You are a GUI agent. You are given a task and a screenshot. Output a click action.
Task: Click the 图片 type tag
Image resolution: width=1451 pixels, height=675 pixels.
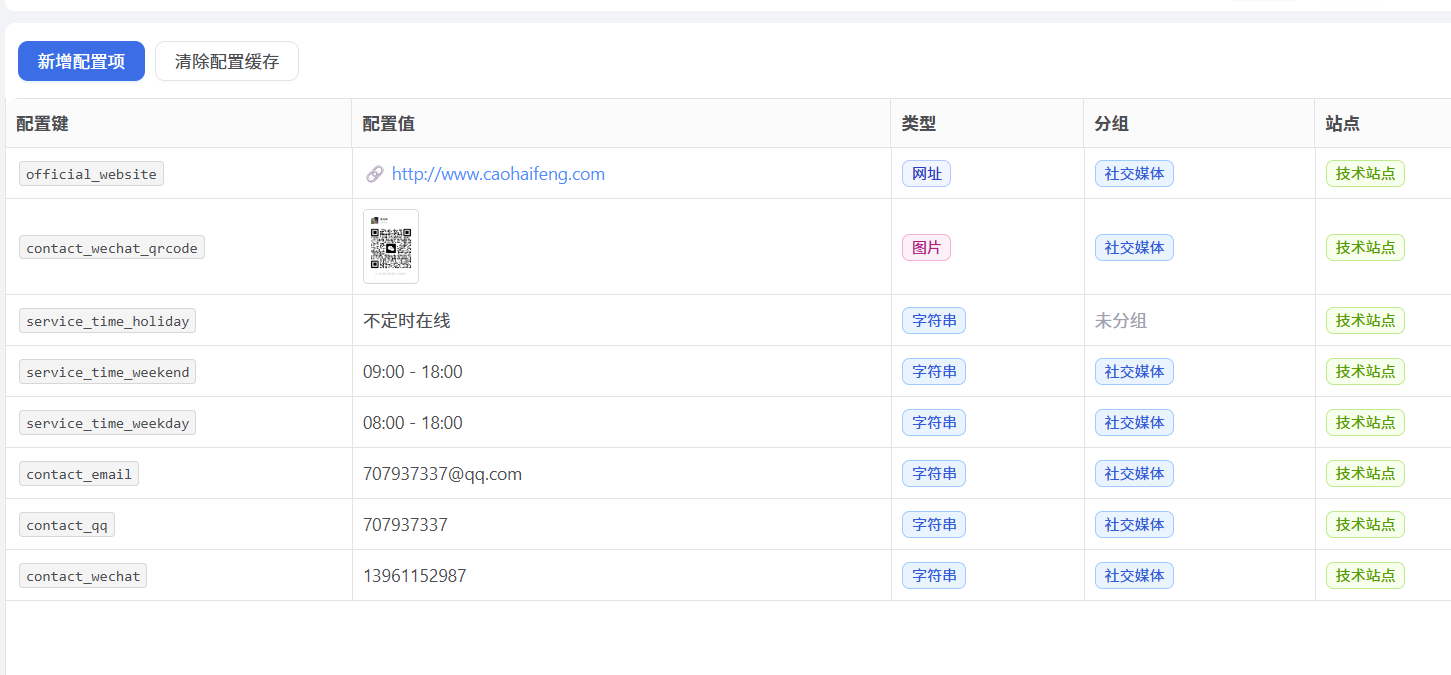pyautogui.click(x=926, y=248)
